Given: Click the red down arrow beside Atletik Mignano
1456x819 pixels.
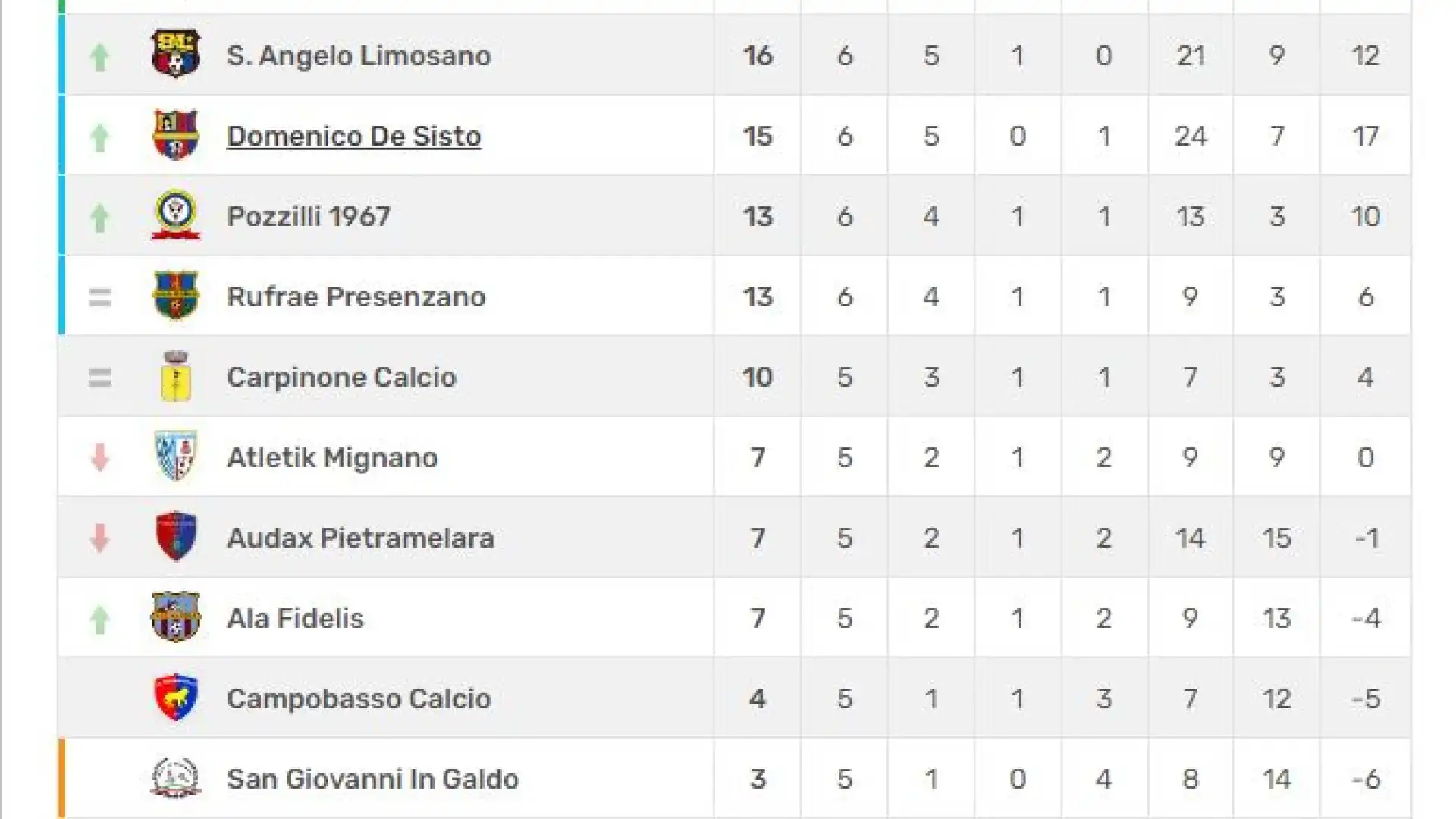Looking at the screenshot, I should coord(99,457).
